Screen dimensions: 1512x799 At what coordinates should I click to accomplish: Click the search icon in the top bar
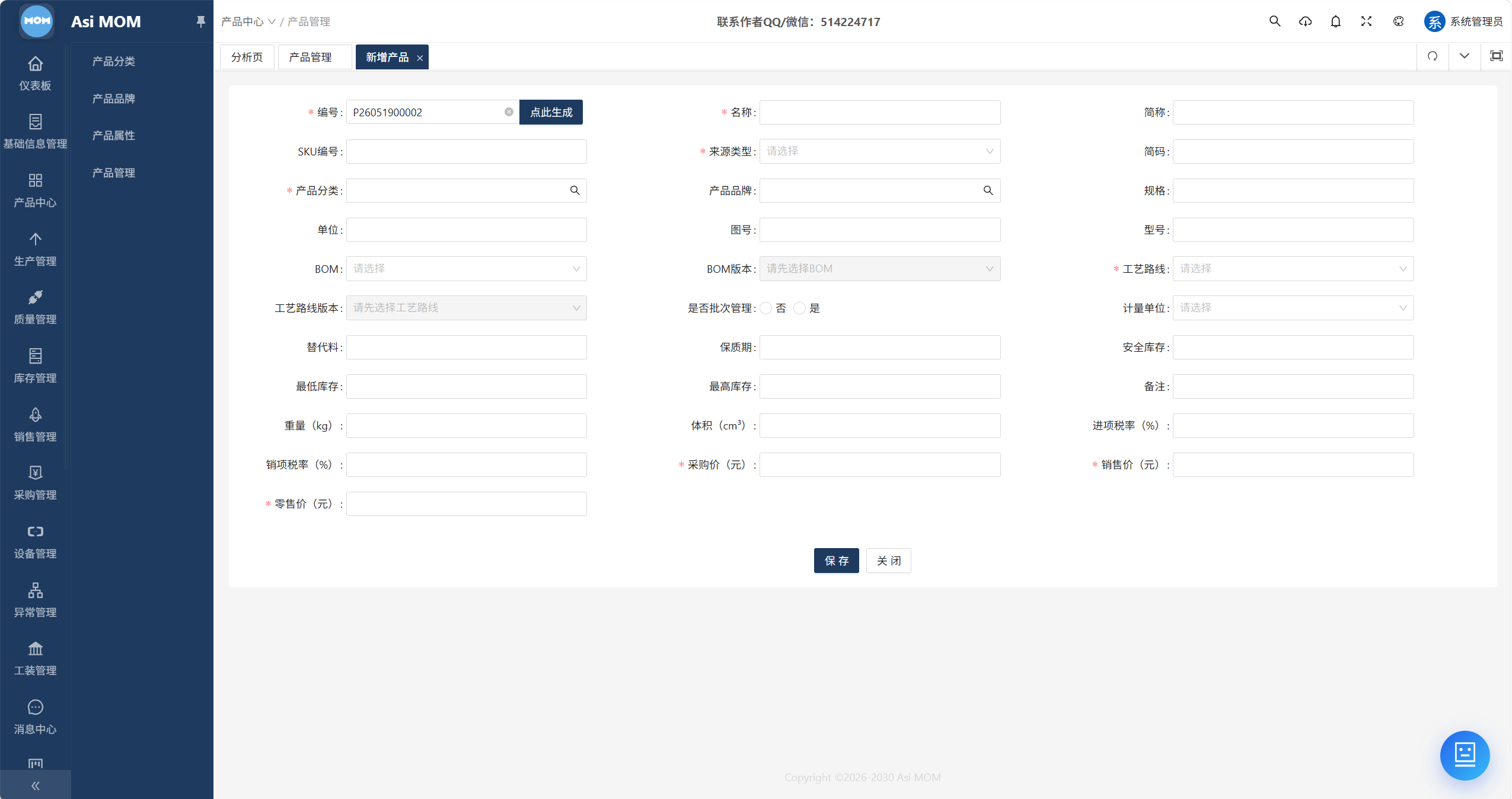[1275, 21]
